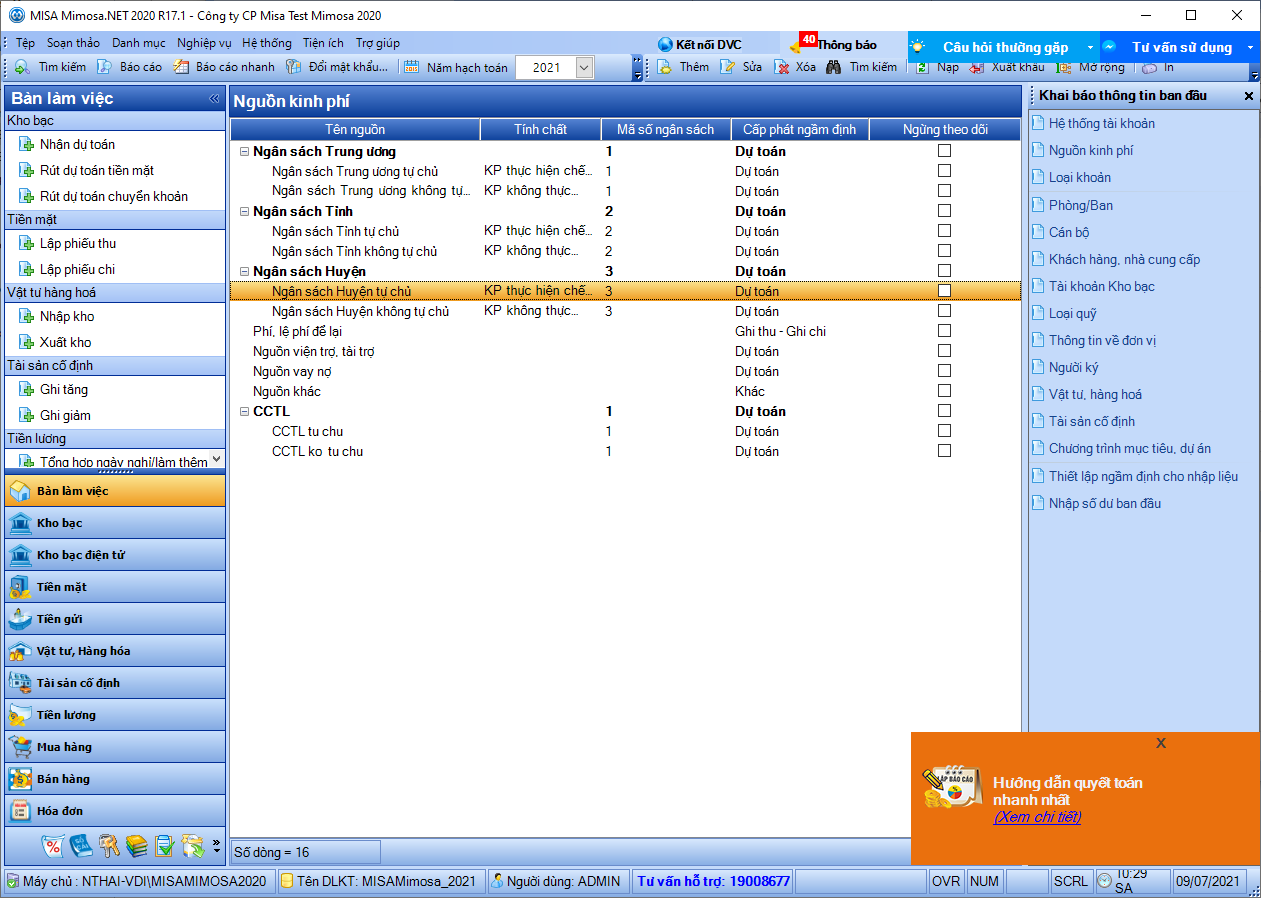Viewport: 1261px width, 898px height.
Task: Click the Tìm kiếm search icon in left toolbar
Action: click(22, 68)
